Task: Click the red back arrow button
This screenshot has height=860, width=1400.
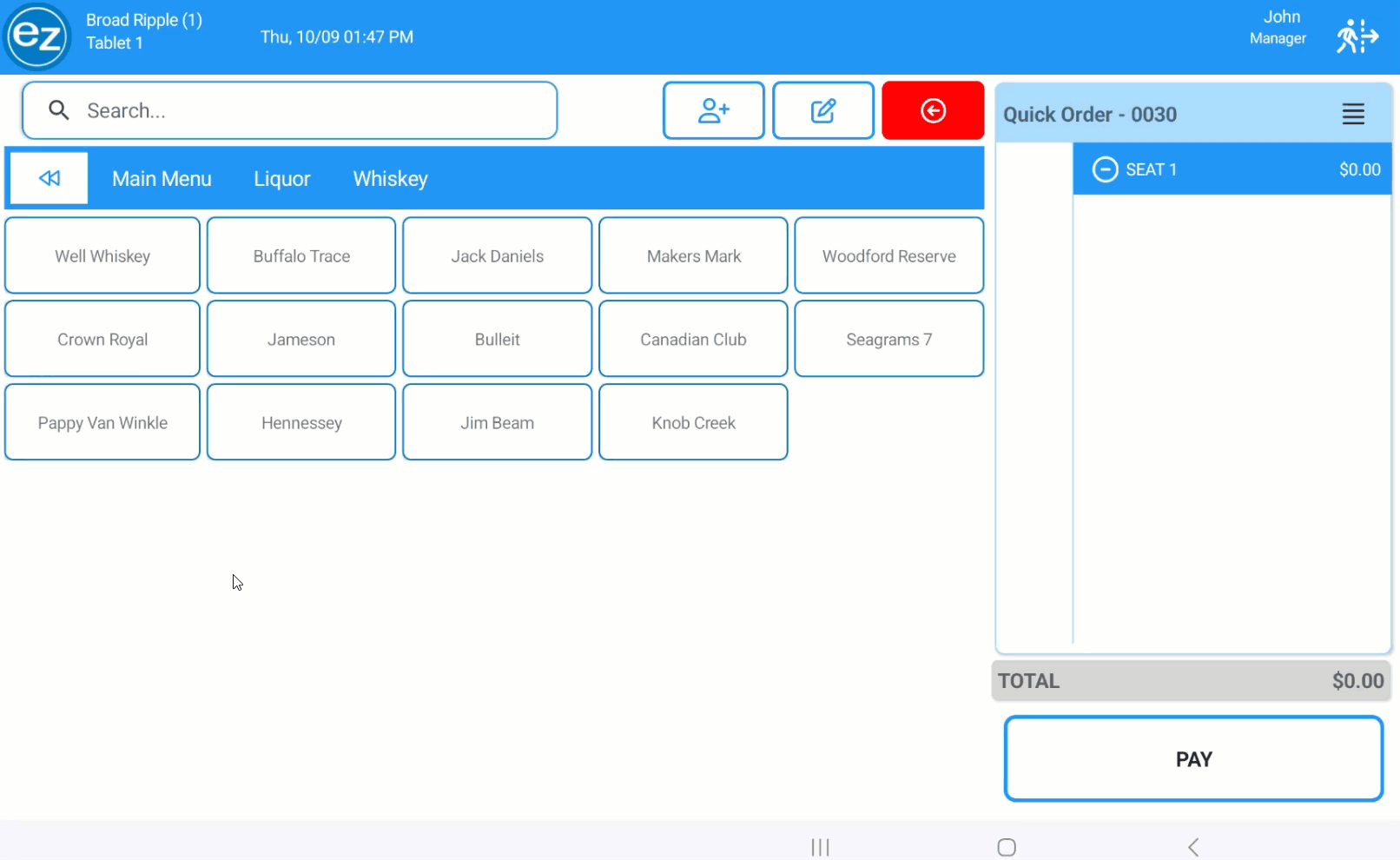Action: [x=933, y=110]
